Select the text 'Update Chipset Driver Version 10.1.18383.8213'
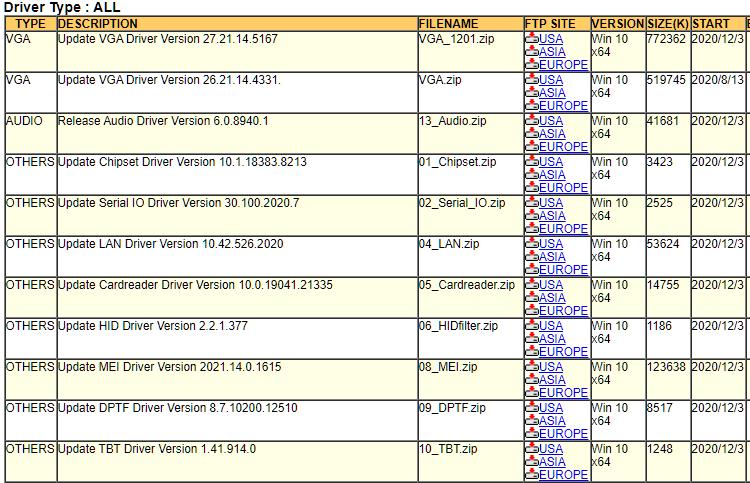 coord(182,162)
